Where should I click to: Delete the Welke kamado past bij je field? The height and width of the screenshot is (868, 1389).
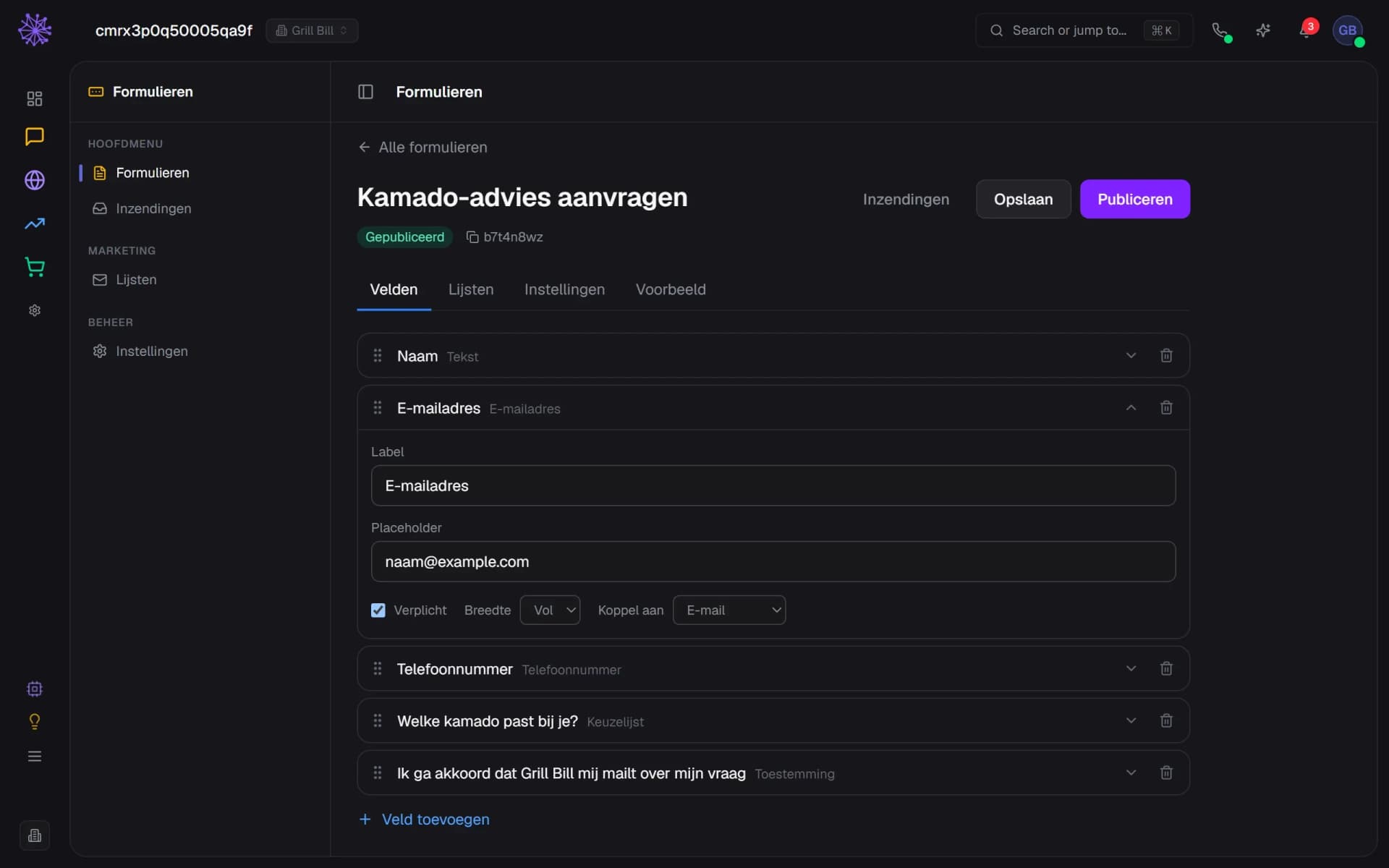point(1166,720)
